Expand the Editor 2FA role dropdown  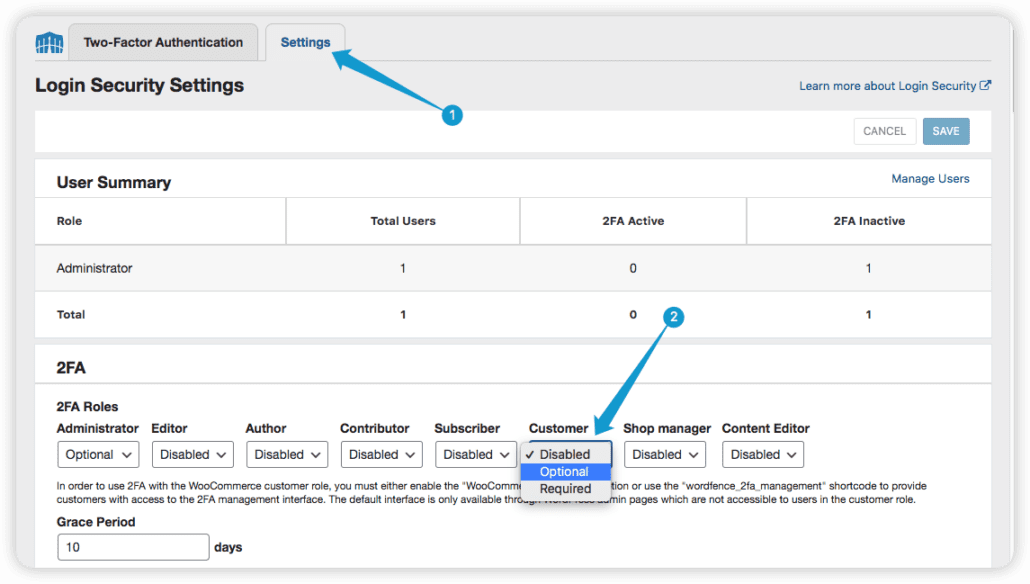coord(192,455)
